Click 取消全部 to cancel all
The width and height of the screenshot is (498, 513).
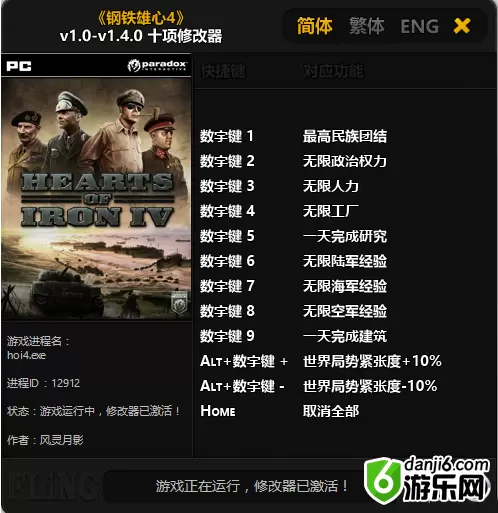tap(331, 411)
